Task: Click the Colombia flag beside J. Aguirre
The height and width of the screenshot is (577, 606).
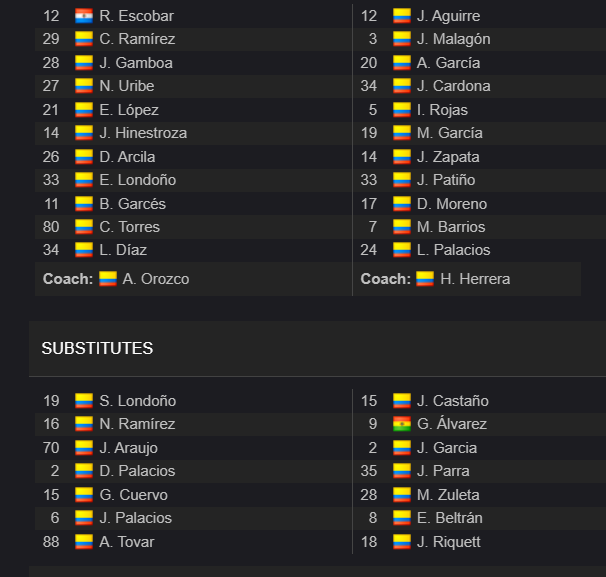Action: pos(402,16)
